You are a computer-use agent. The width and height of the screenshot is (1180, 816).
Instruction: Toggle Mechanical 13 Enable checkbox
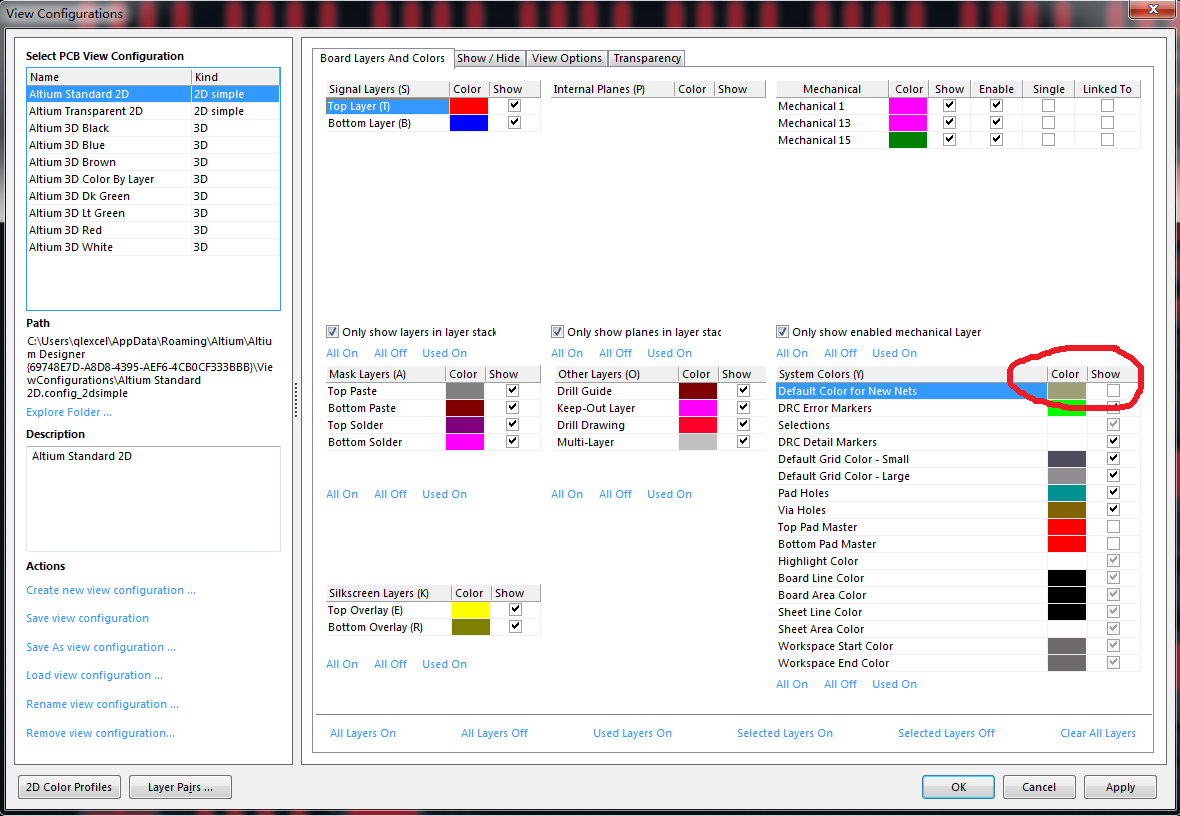pyautogui.click(x=996, y=122)
